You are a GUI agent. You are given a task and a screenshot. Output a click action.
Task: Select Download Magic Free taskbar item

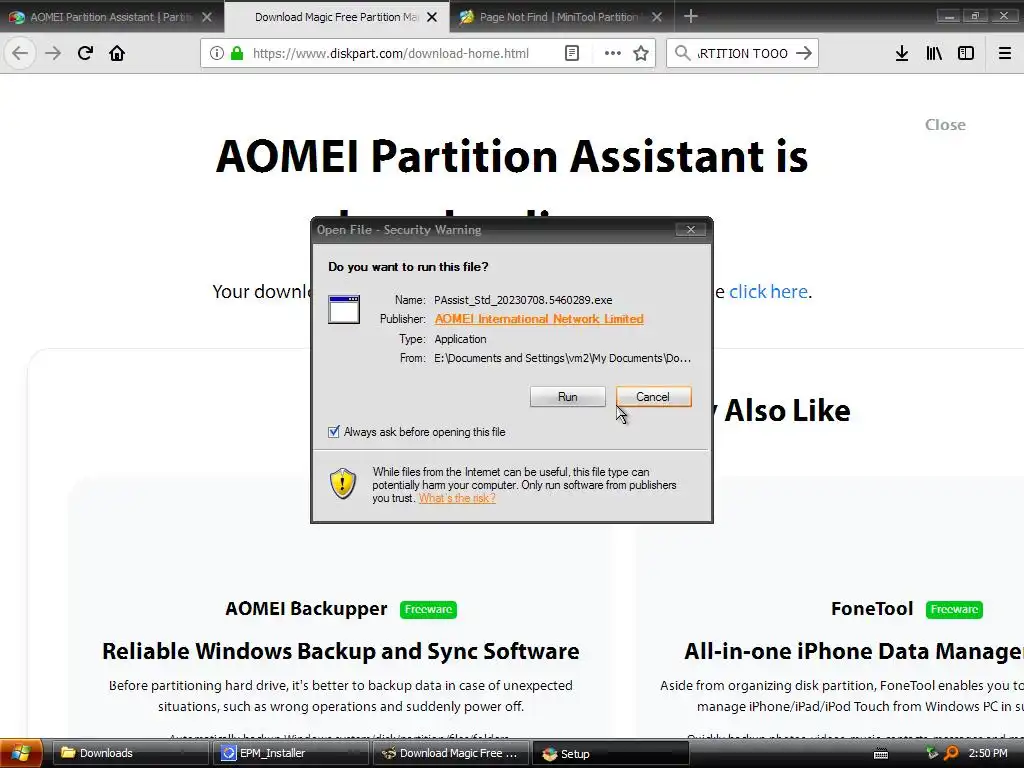(x=451, y=753)
